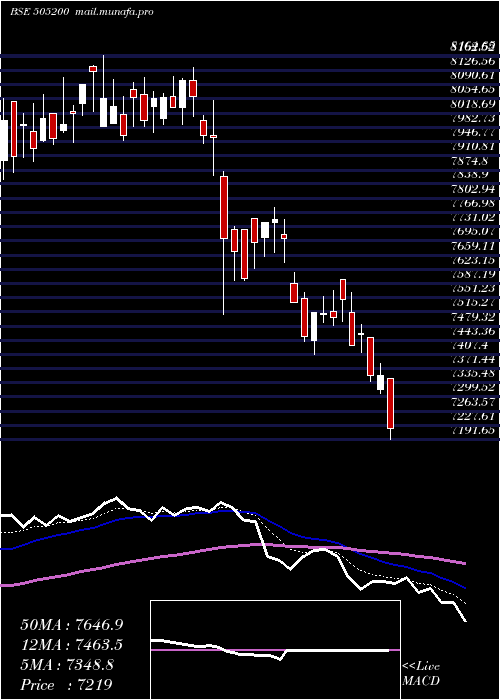Select the 8126.56 price axis label
This screenshot has width=500, height=700.
(x=472, y=61)
